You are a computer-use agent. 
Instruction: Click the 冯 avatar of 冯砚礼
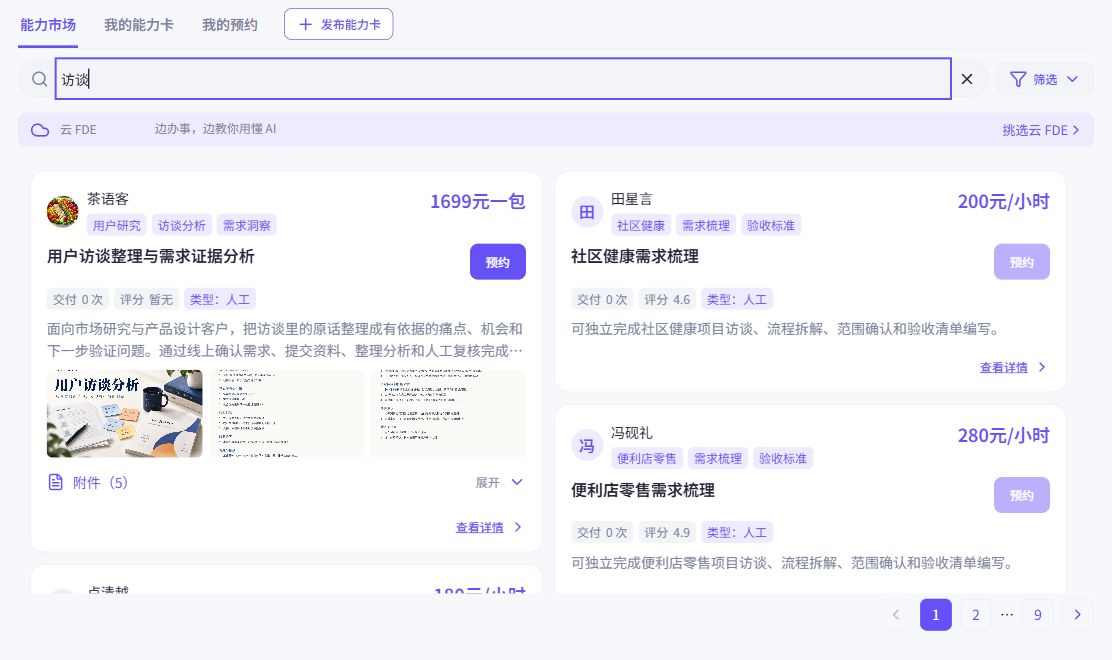587,445
